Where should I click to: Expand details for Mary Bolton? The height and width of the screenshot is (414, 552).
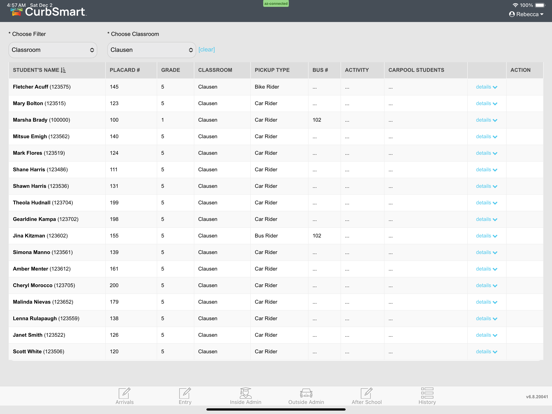[486, 104]
